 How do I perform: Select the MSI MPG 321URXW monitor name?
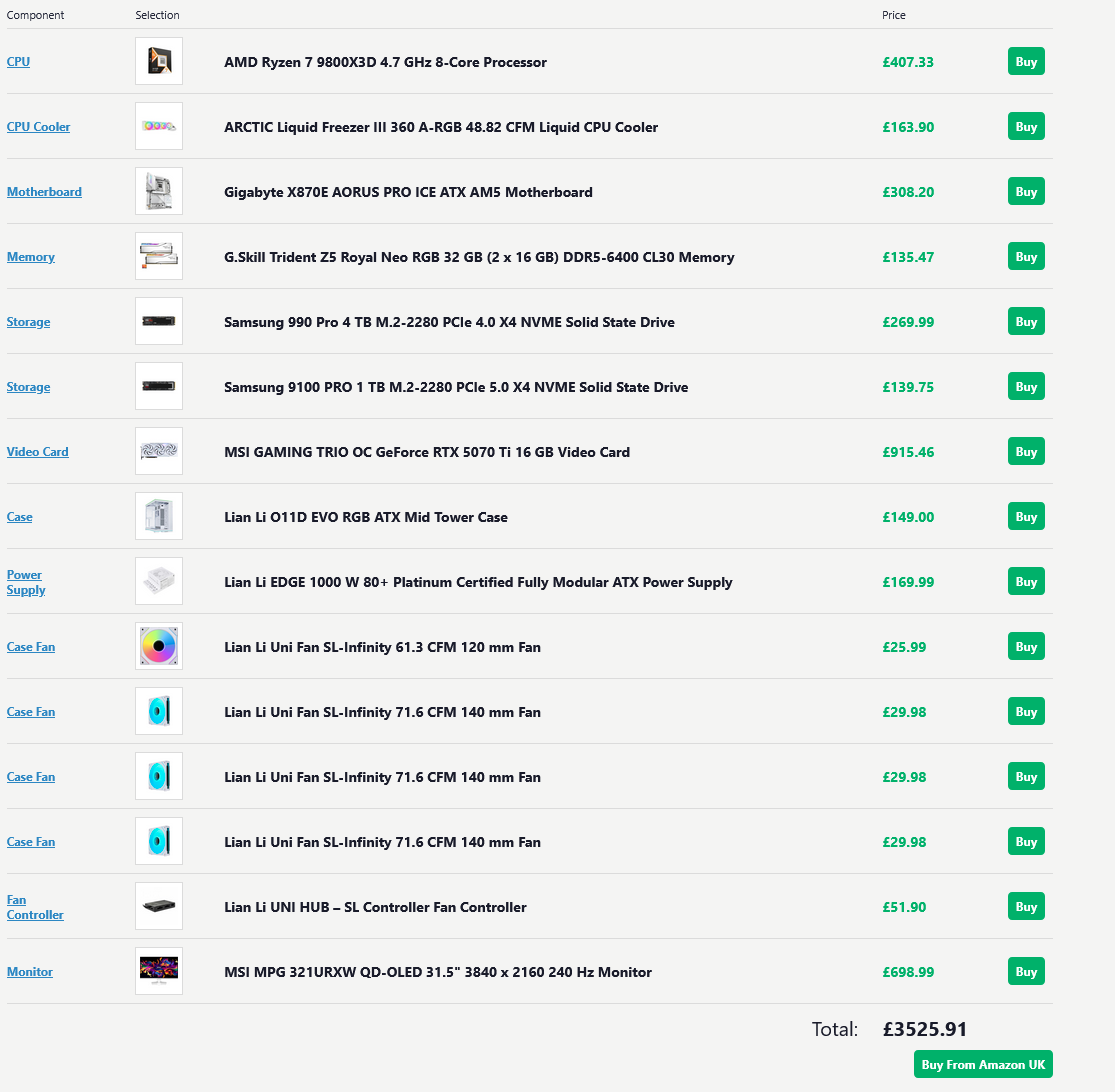[x=438, y=973]
